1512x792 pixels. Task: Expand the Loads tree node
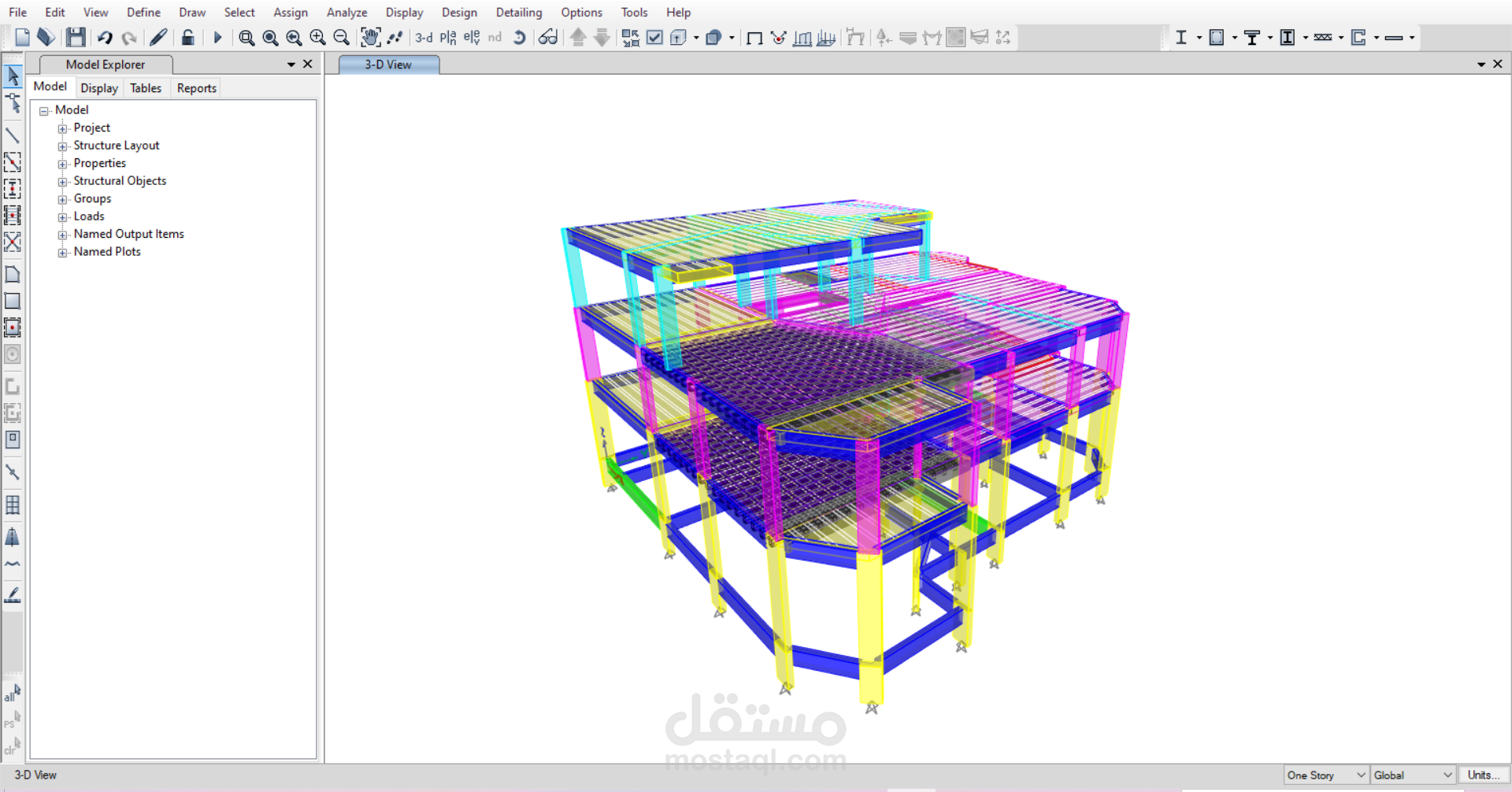(x=62, y=217)
